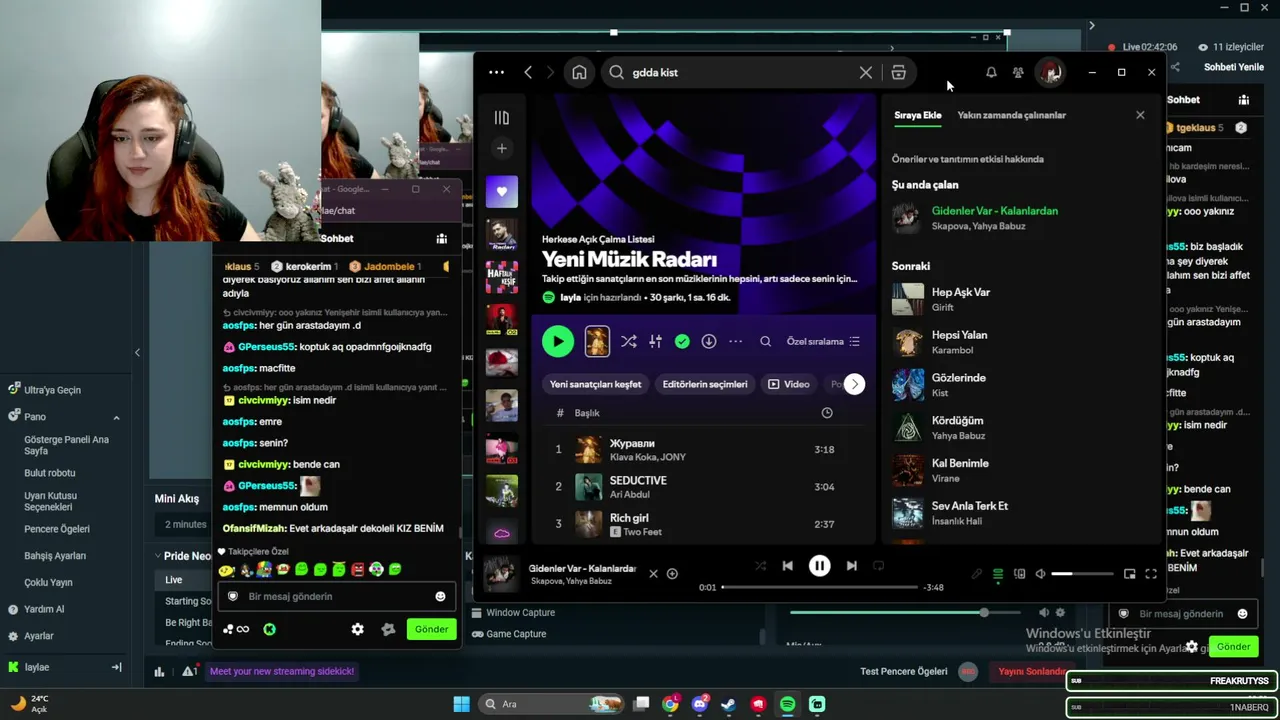Screen dimensions: 1280x720
Task: Select the Video filter chip
Action: [789, 384]
